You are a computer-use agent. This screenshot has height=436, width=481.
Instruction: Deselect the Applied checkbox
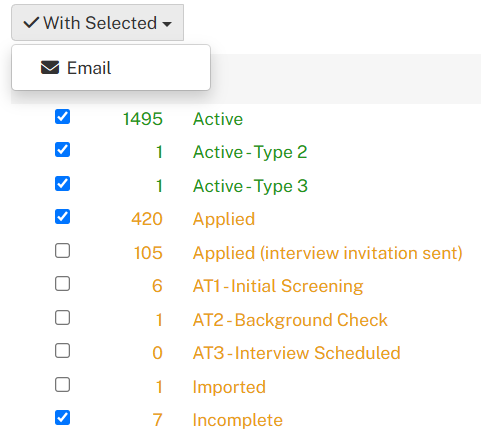[62, 217]
